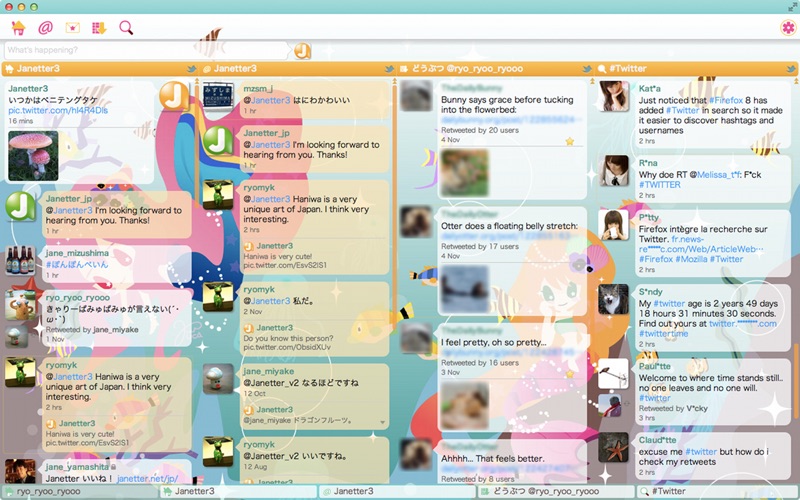Viewport: 800px width, 500px height.
Task: Click ryomyk avatar on 私だ。 tweet
Action: [218, 297]
